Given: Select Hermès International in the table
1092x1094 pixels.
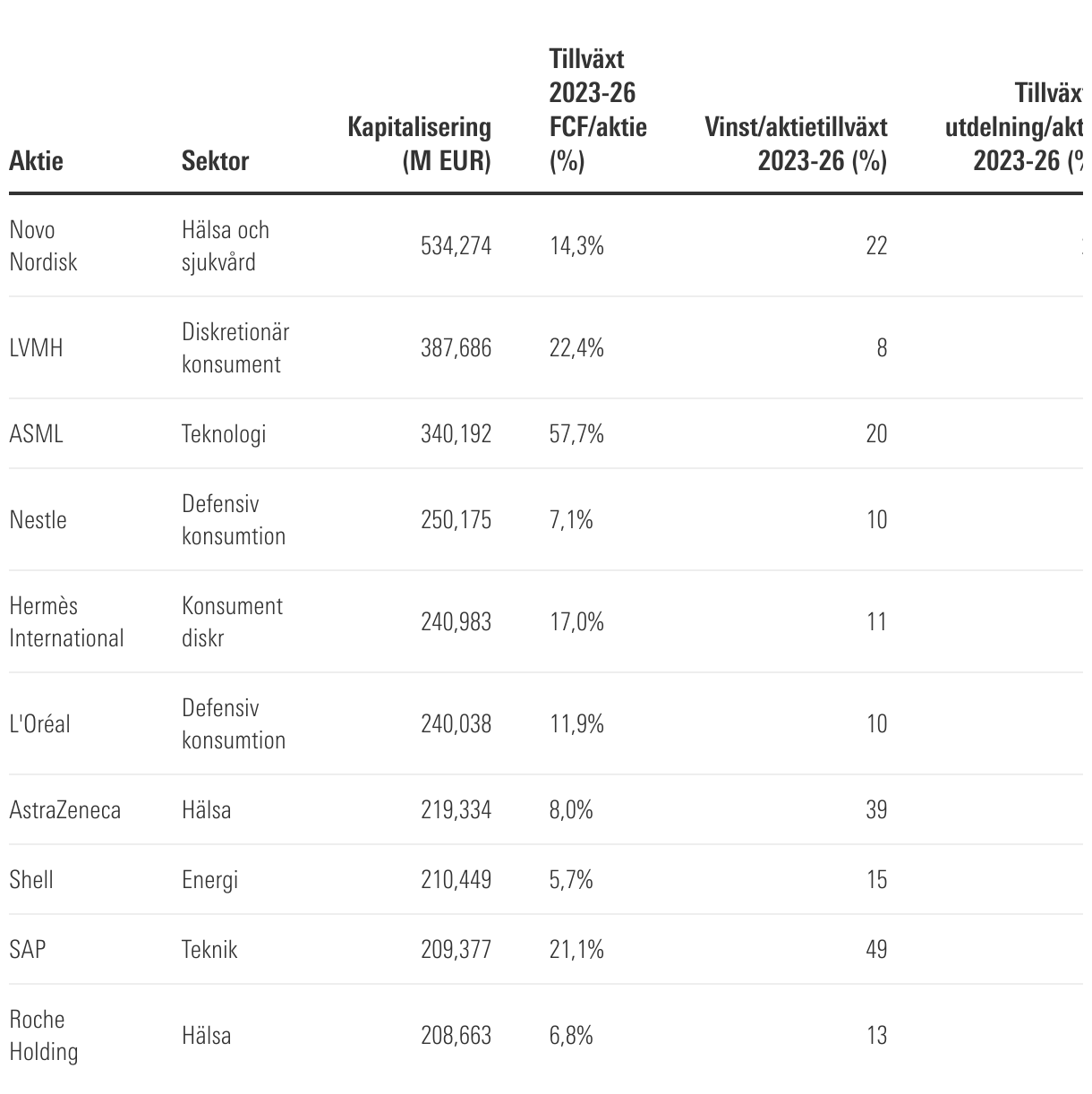Looking at the screenshot, I should pyautogui.click(x=66, y=622).
